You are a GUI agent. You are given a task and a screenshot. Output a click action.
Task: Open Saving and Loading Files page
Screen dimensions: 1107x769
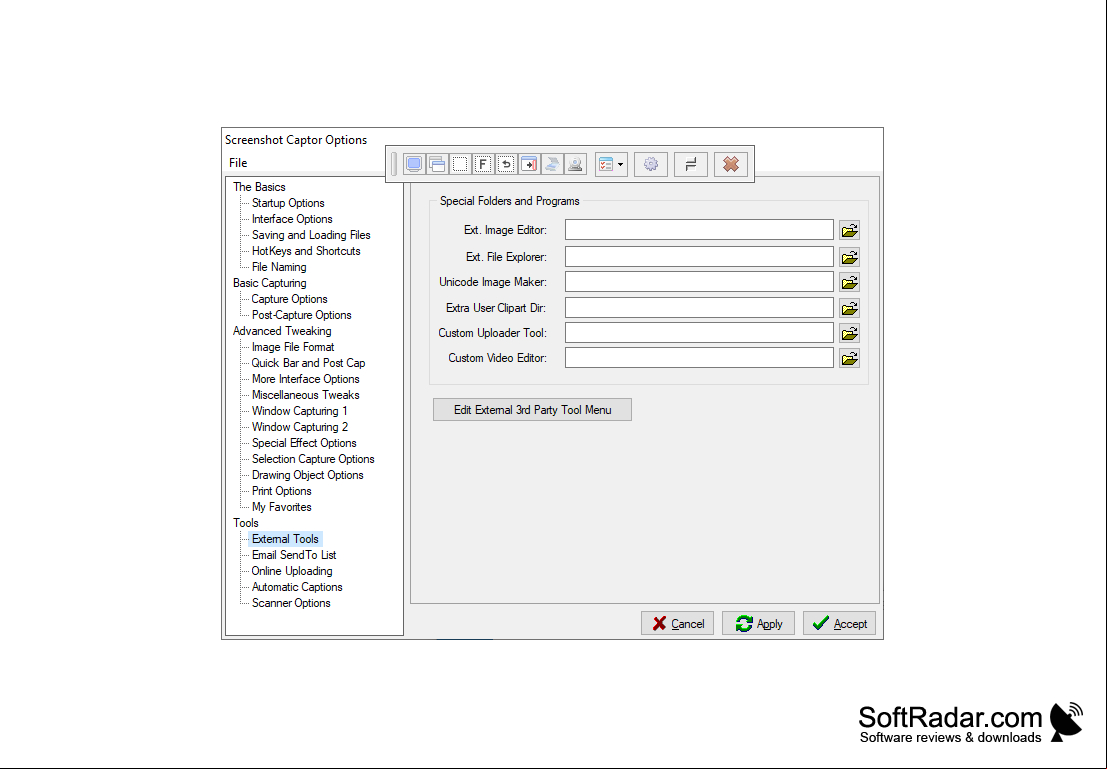[x=311, y=235]
